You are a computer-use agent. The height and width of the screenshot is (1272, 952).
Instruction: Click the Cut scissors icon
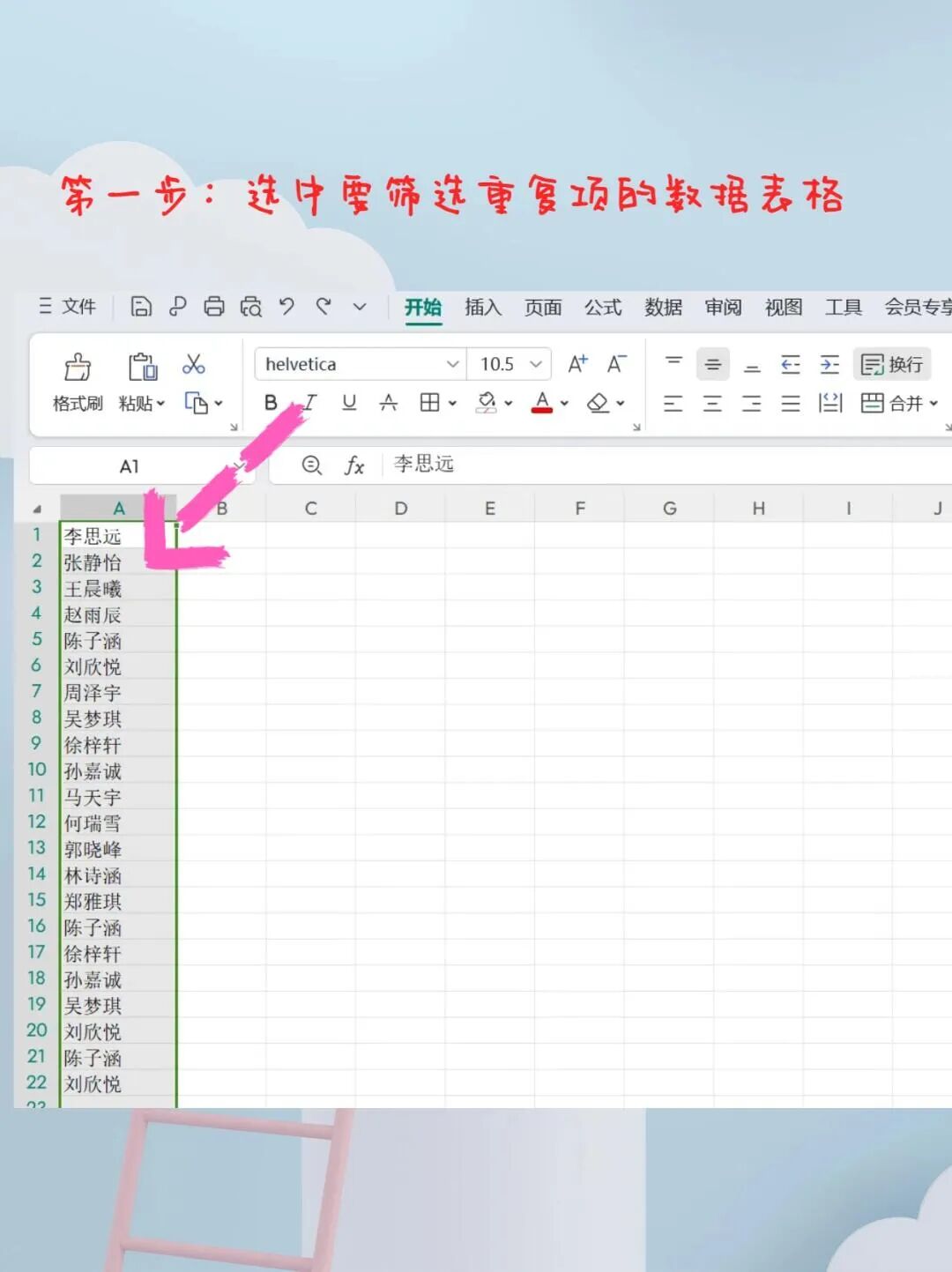[x=194, y=364]
